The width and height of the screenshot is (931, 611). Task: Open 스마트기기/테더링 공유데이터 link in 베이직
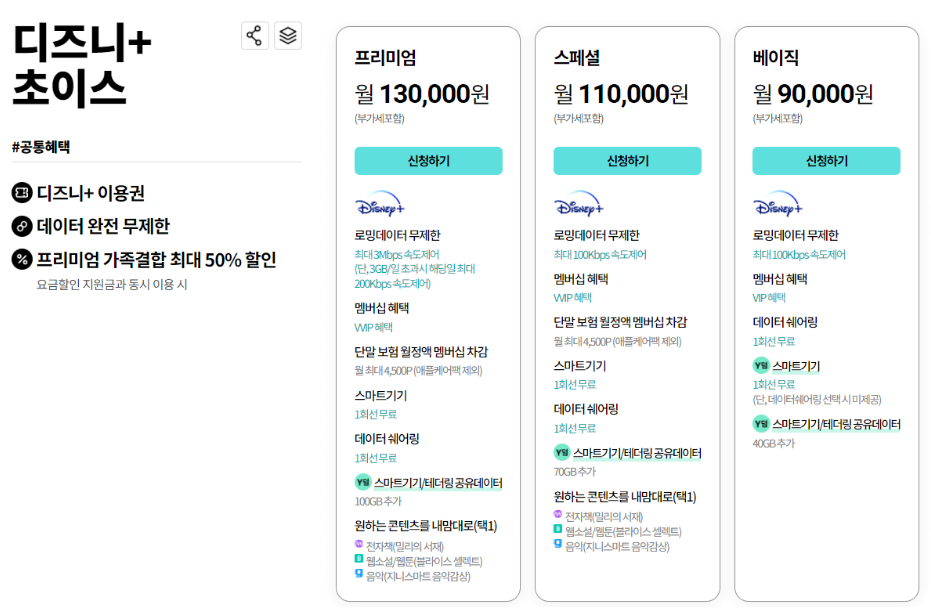(837, 425)
